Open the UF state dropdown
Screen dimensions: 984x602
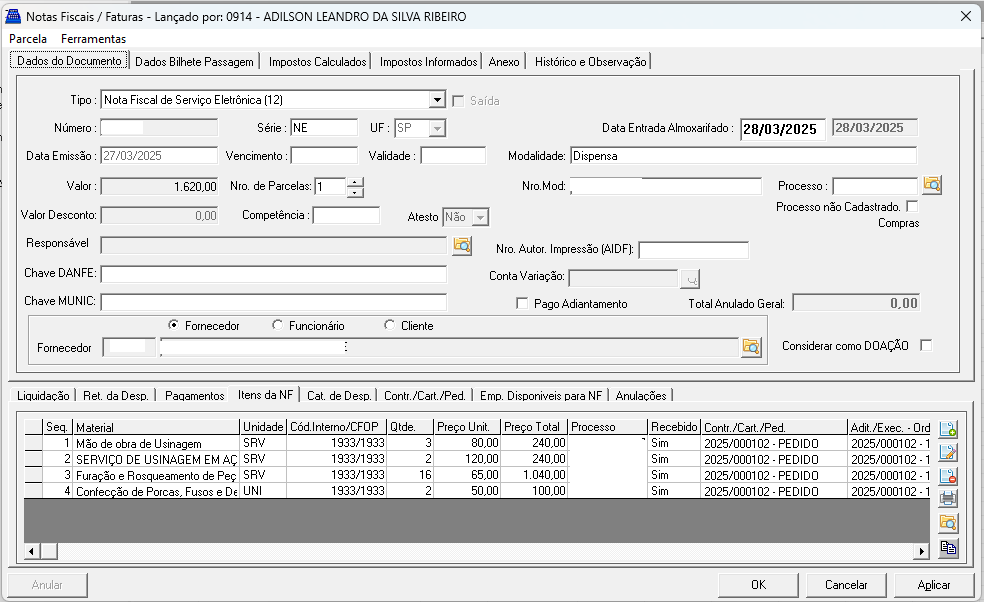pos(437,128)
